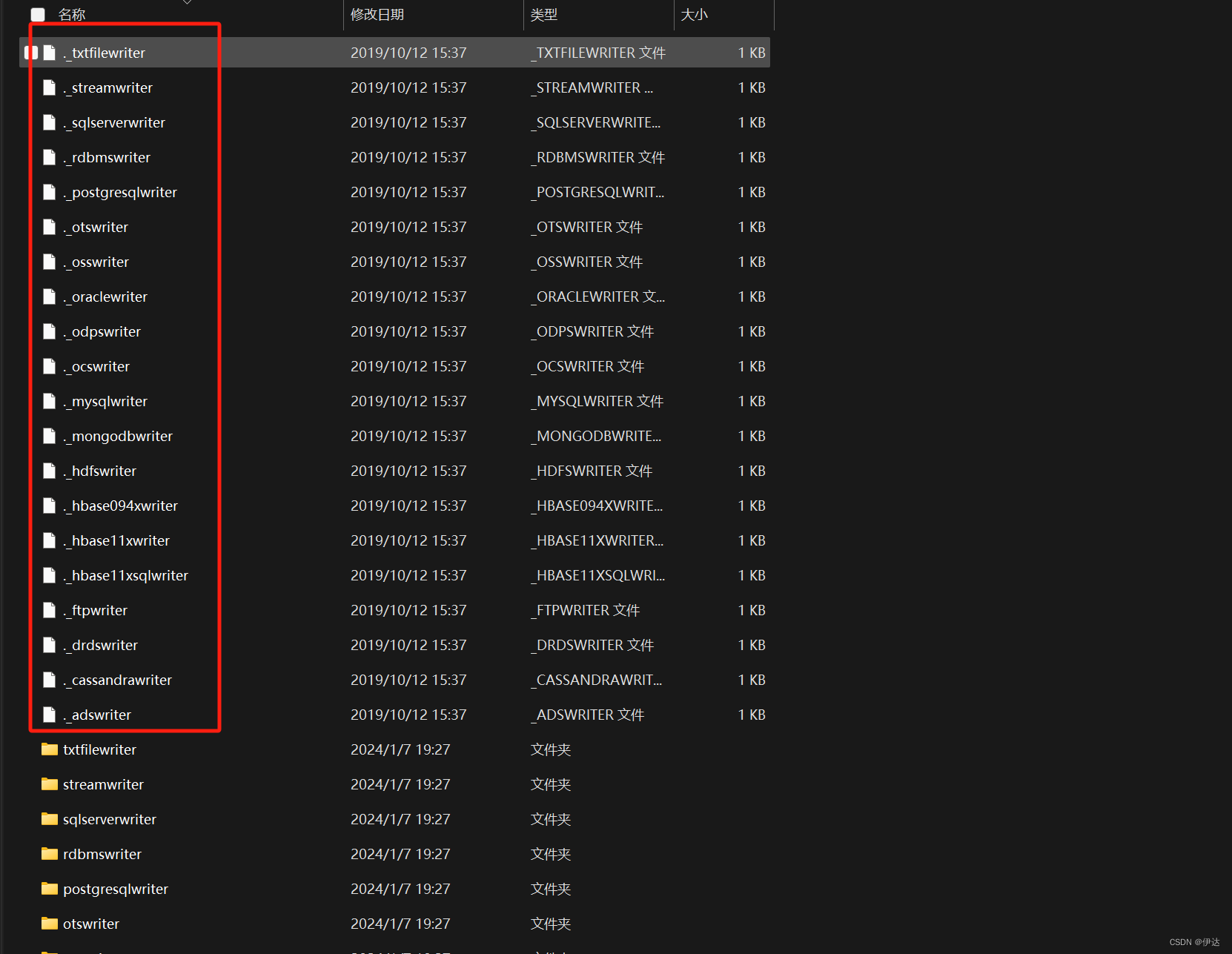Viewport: 1232px width, 954px height.
Task: Select the ._hbase094xwriter file
Action: [121, 506]
